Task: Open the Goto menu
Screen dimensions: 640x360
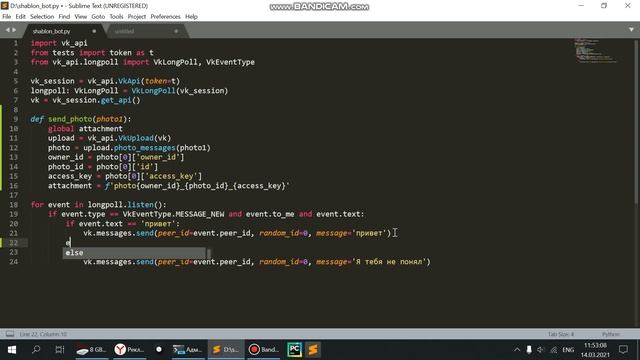Action: click(x=98, y=17)
